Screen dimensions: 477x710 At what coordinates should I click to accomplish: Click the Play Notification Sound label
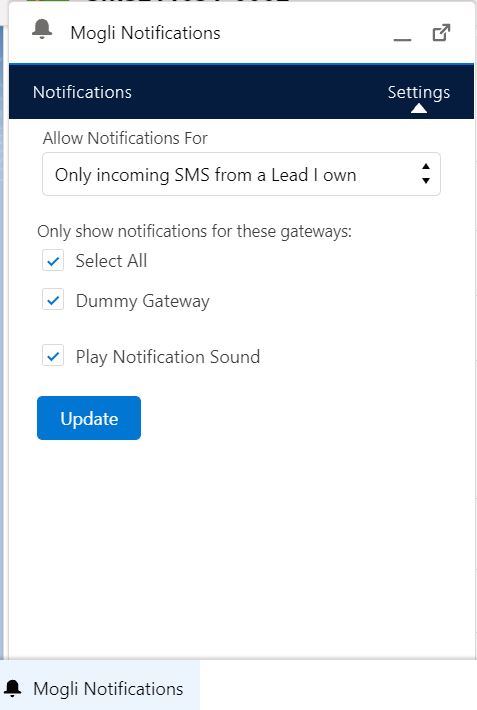[168, 357]
